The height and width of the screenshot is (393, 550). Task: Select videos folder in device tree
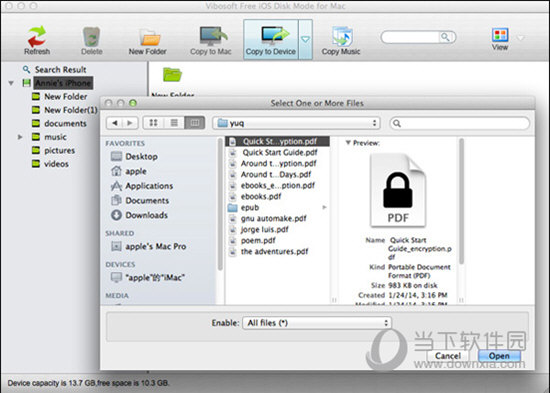click(x=56, y=164)
